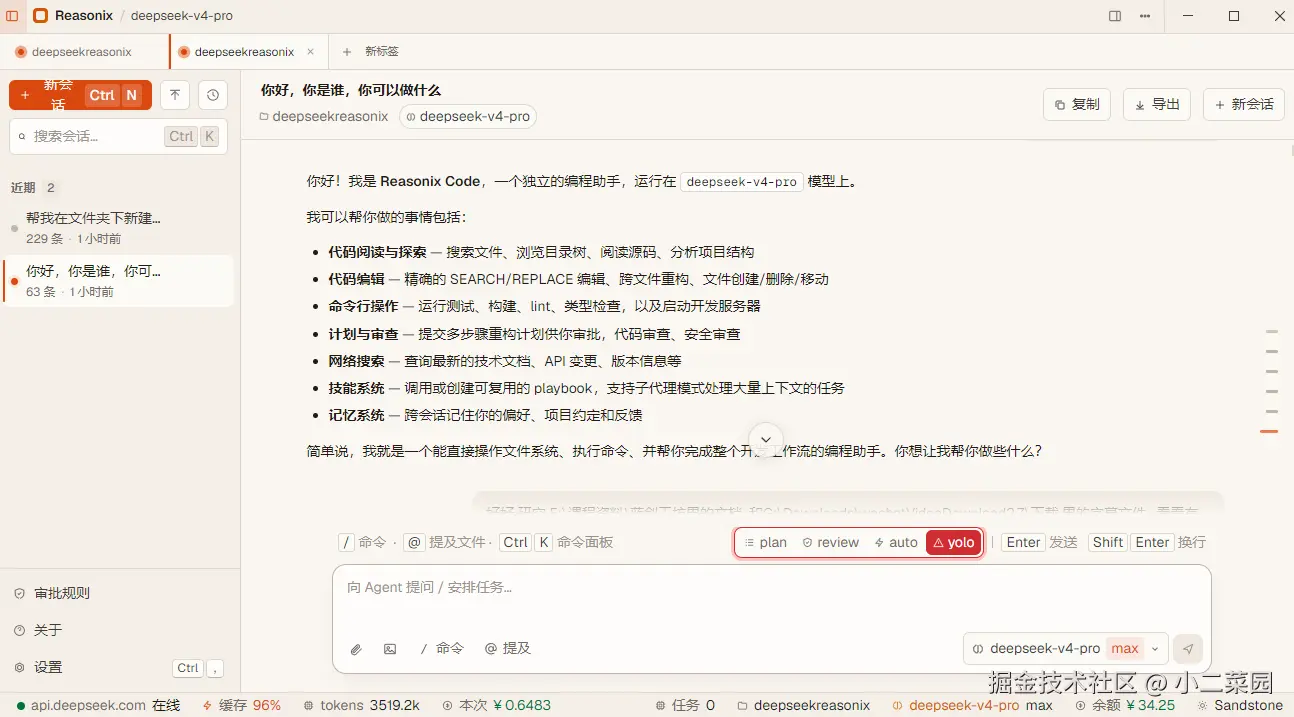1294x717 pixels.
Task: Open the three-dot more options menu
Action: pyautogui.click(x=1145, y=16)
